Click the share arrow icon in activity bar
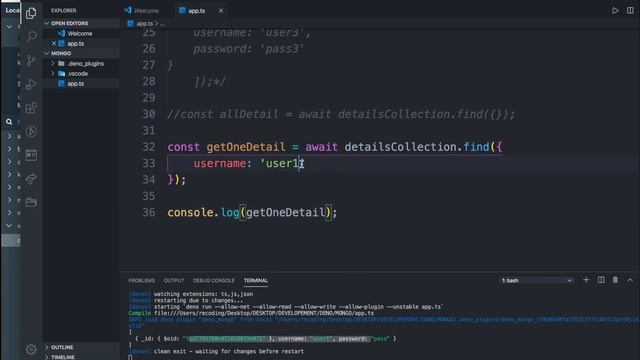The image size is (640, 360). click(31, 179)
